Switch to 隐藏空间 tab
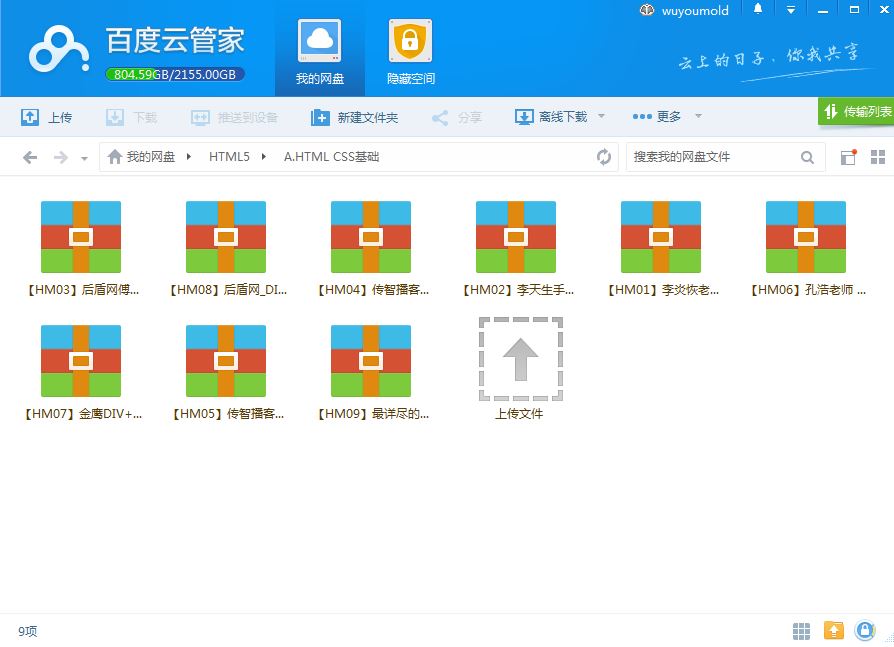Image resolution: width=894 pixels, height=647 pixels. (411, 51)
